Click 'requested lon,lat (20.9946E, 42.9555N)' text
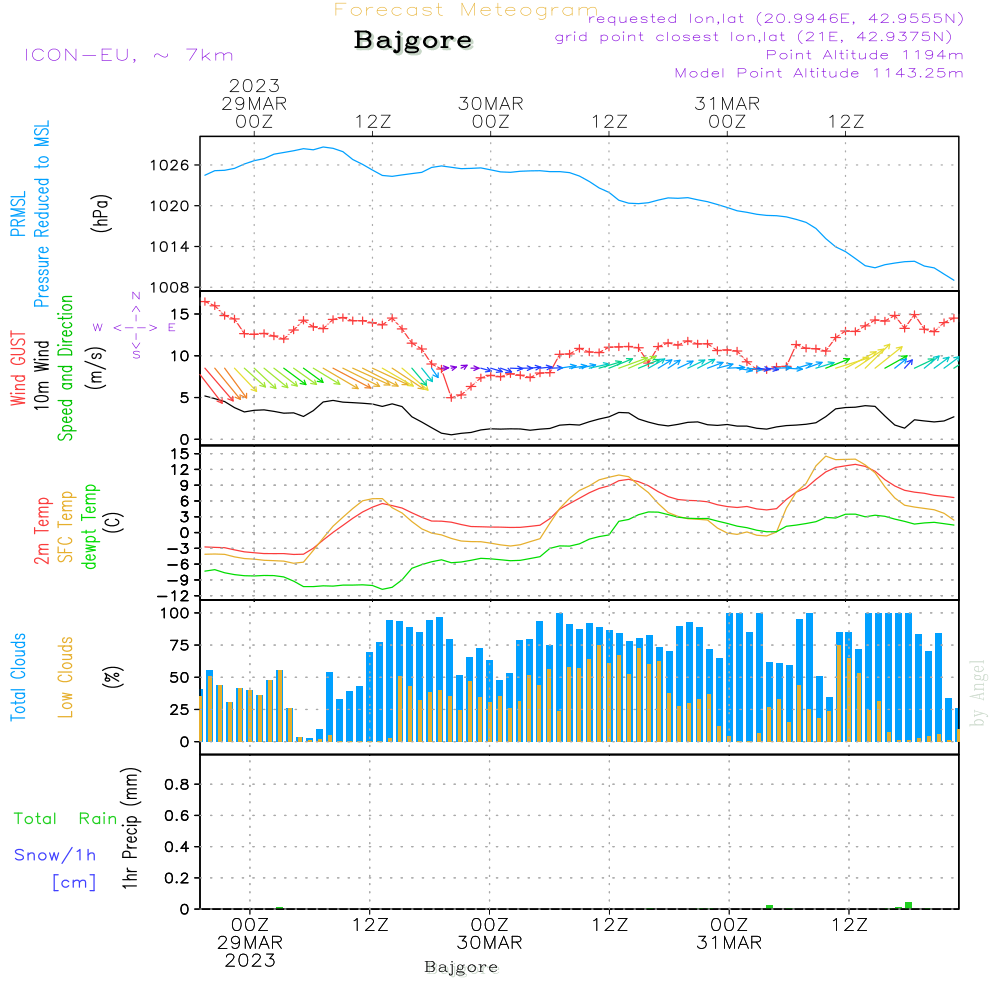This screenshot has width=1000, height=1000. click(x=776, y=18)
